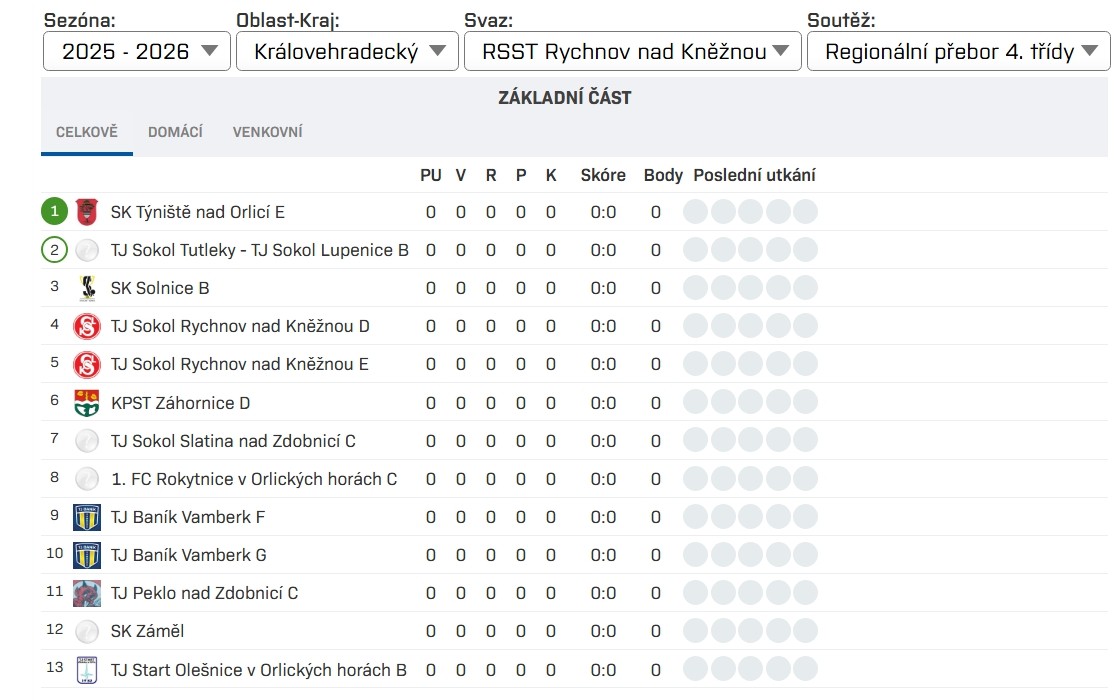The height and width of the screenshot is (700, 1120).
Task: Open the Svaz RSST Rychnov dropdown
Action: click(x=632, y=52)
